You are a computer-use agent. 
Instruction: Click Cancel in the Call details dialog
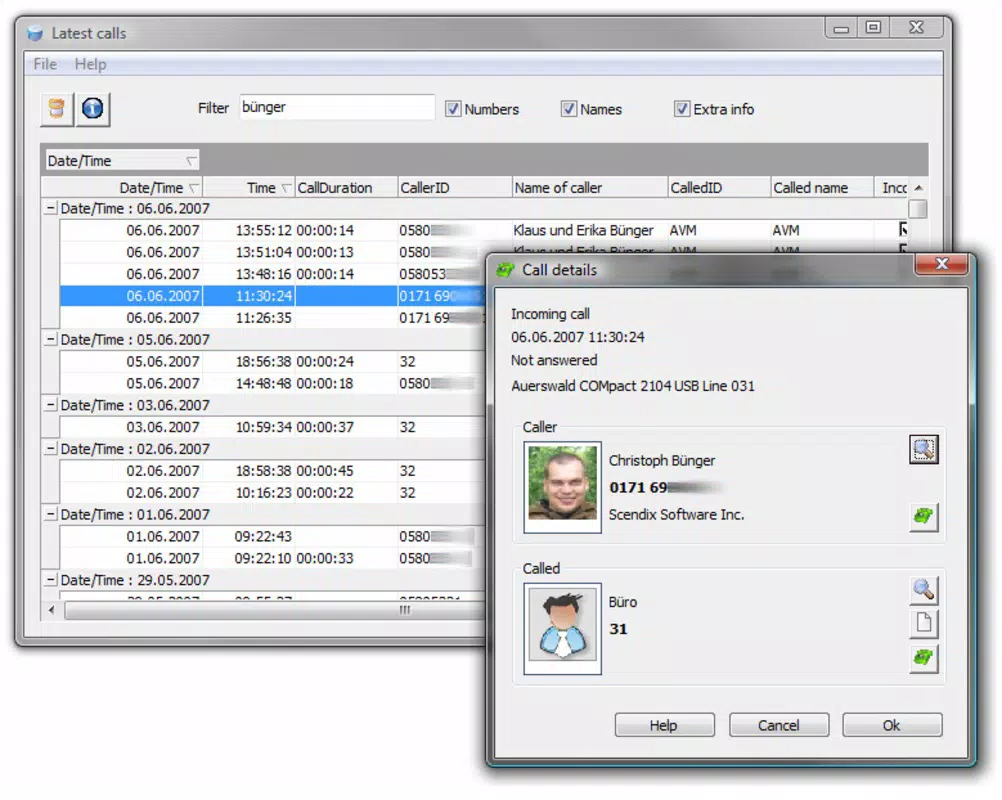pos(778,725)
